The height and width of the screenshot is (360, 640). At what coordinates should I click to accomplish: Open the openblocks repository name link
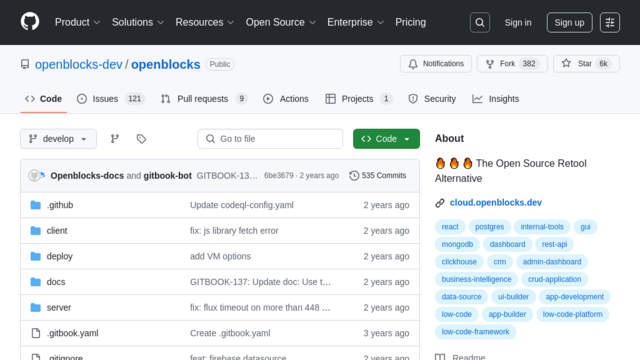click(x=165, y=64)
